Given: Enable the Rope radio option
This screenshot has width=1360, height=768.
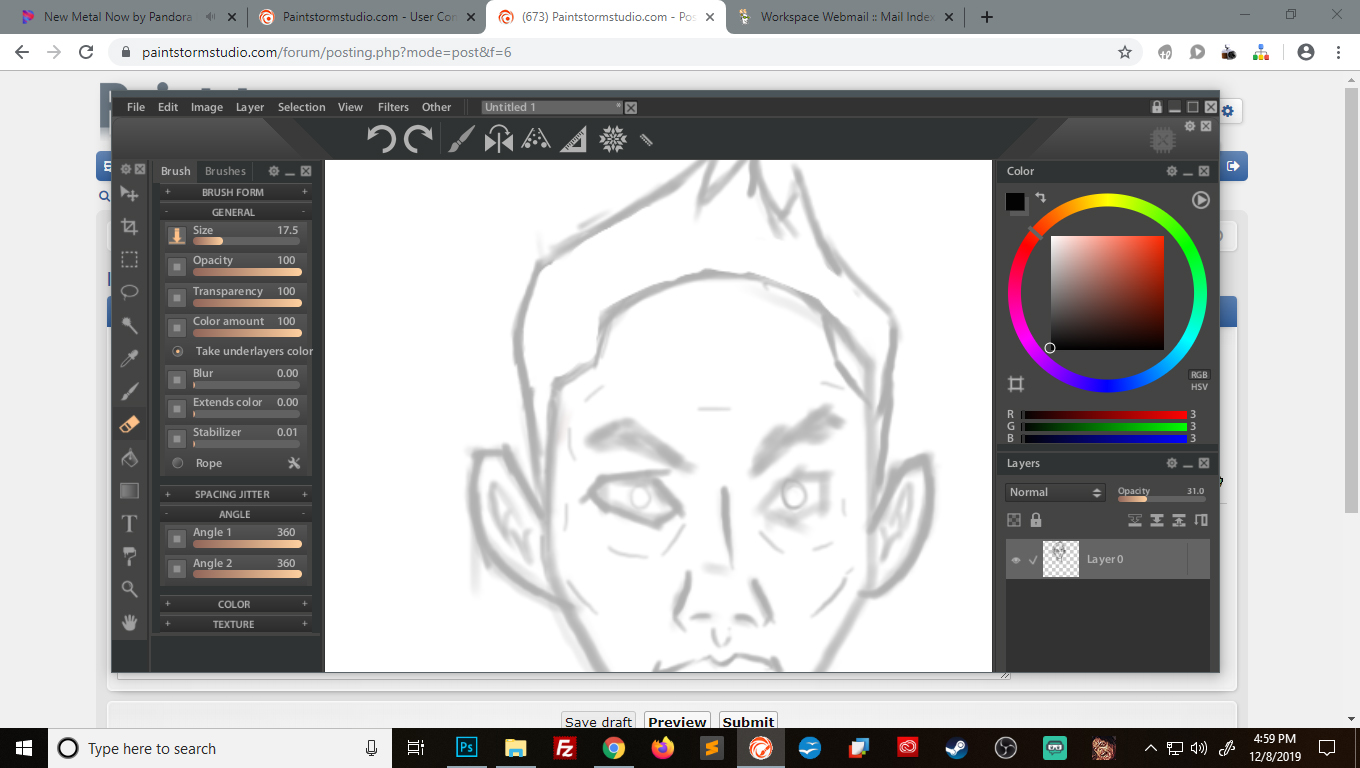Looking at the screenshot, I should 178,463.
